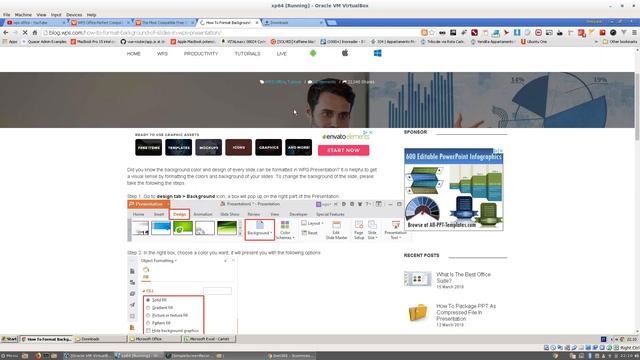
Task: Open the PRODUCTIVITY navigation link
Action: (x=201, y=54)
